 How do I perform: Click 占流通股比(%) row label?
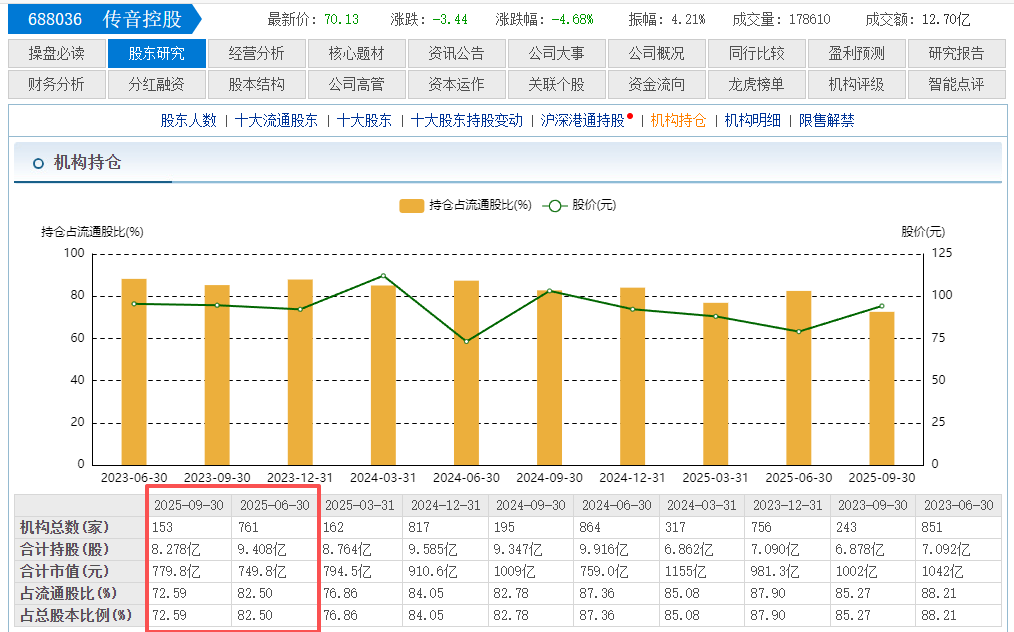(x=69, y=593)
